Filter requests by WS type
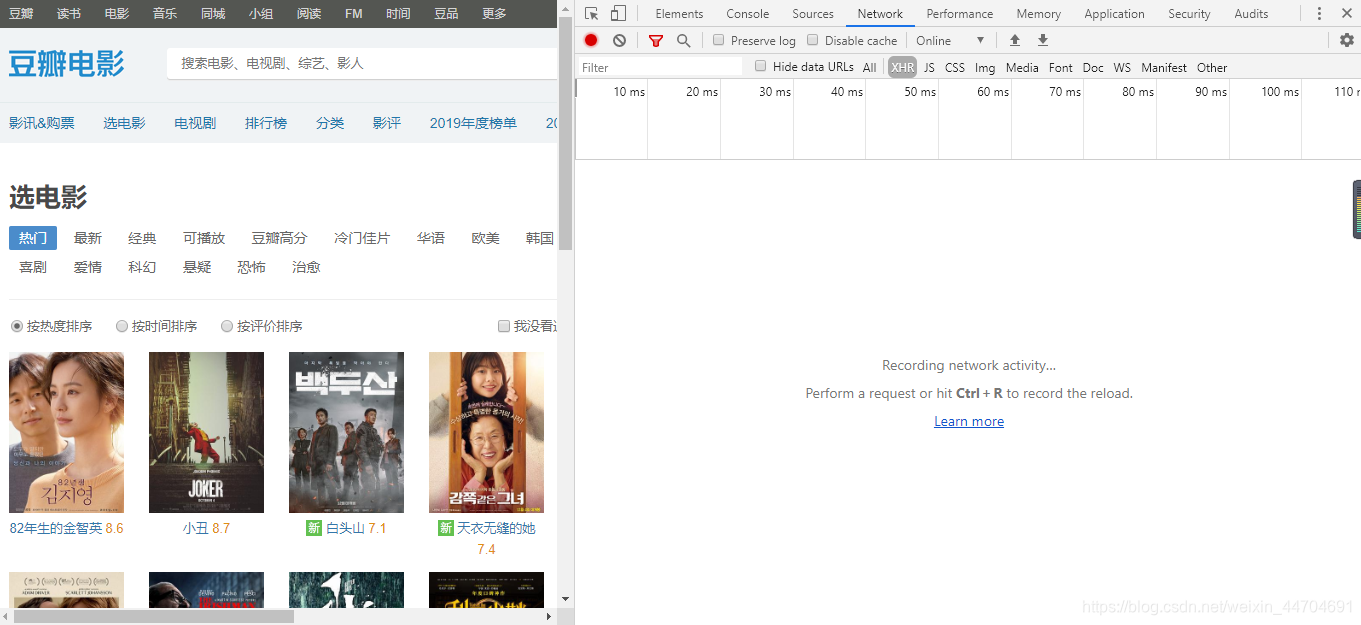1361x625 pixels. [x=1122, y=67]
